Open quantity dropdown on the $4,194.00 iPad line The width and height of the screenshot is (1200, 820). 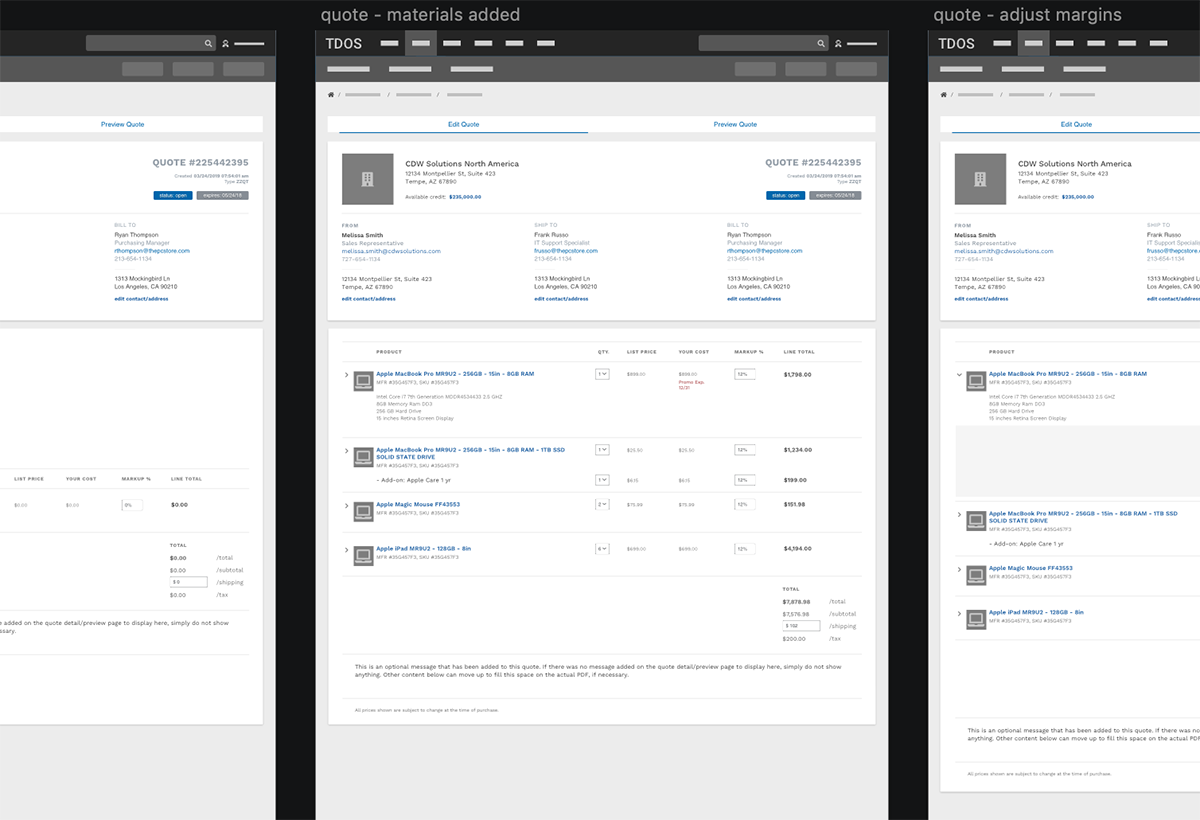tap(602, 548)
